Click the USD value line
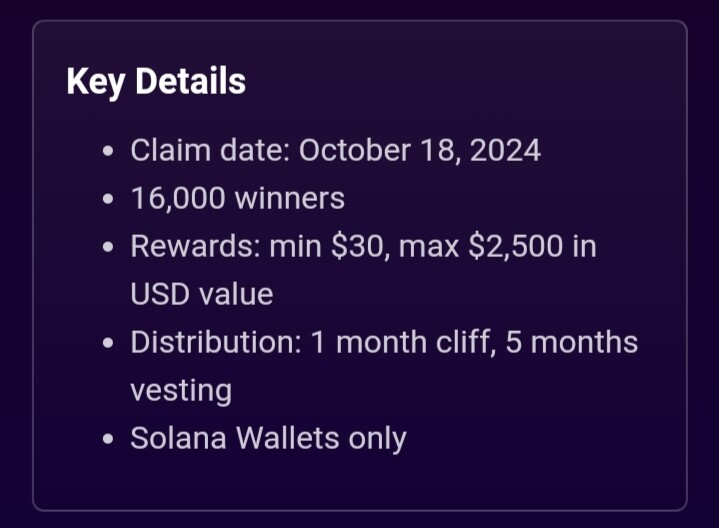Viewport: 719px width, 528px height. click(x=202, y=294)
